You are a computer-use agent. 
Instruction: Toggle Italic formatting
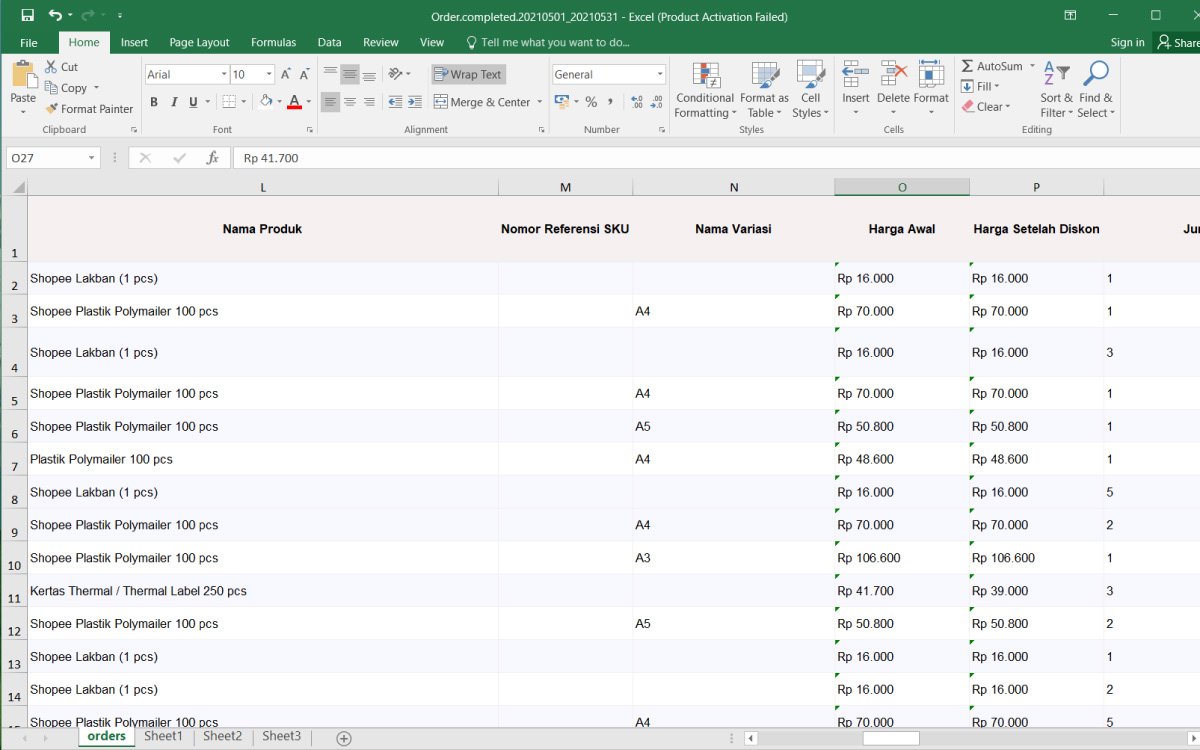coord(174,102)
